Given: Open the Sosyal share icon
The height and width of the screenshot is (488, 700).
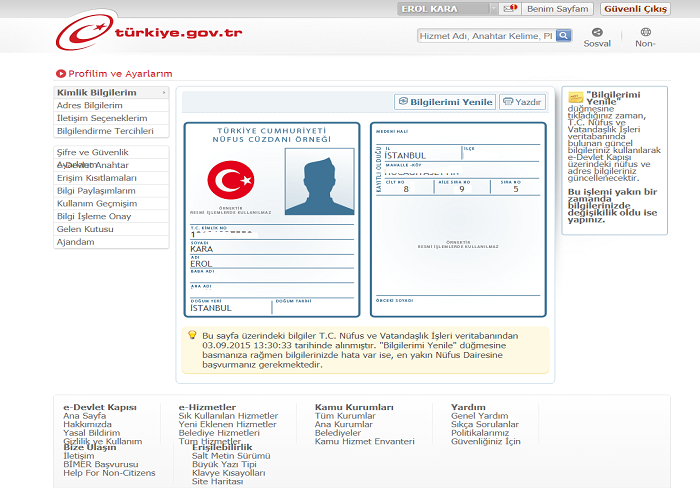Looking at the screenshot, I should [x=597, y=37].
